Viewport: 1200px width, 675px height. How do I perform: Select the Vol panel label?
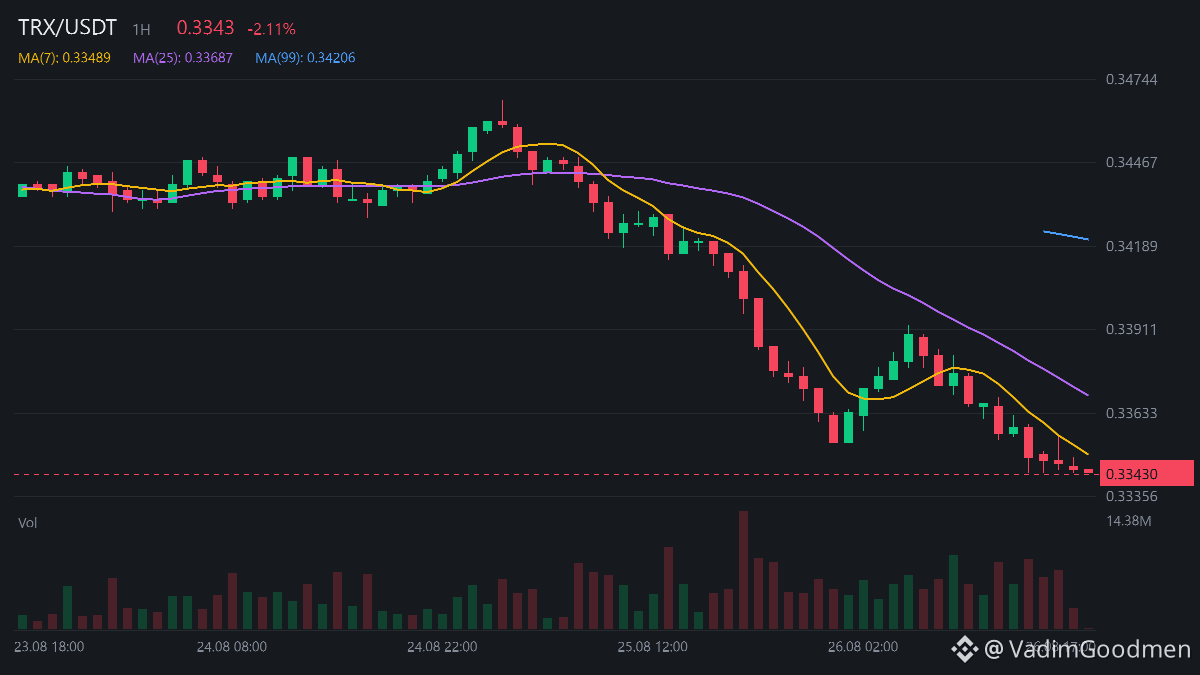(x=27, y=523)
